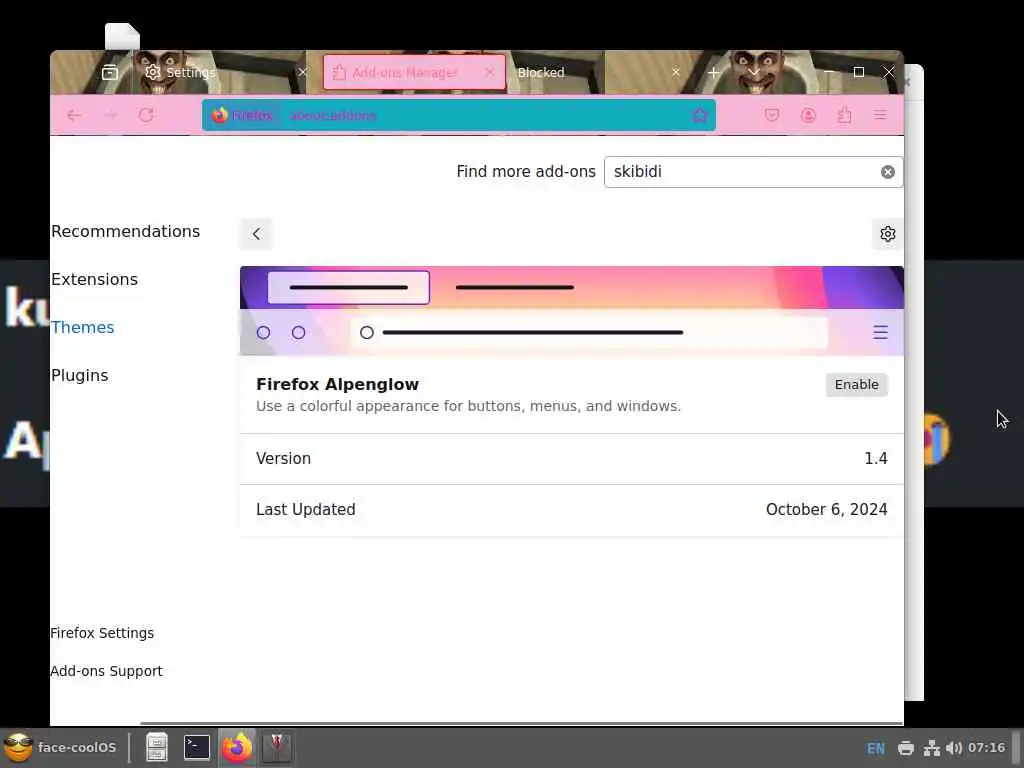Go back to the themes list
Screen dimensions: 1024x768
point(256,234)
